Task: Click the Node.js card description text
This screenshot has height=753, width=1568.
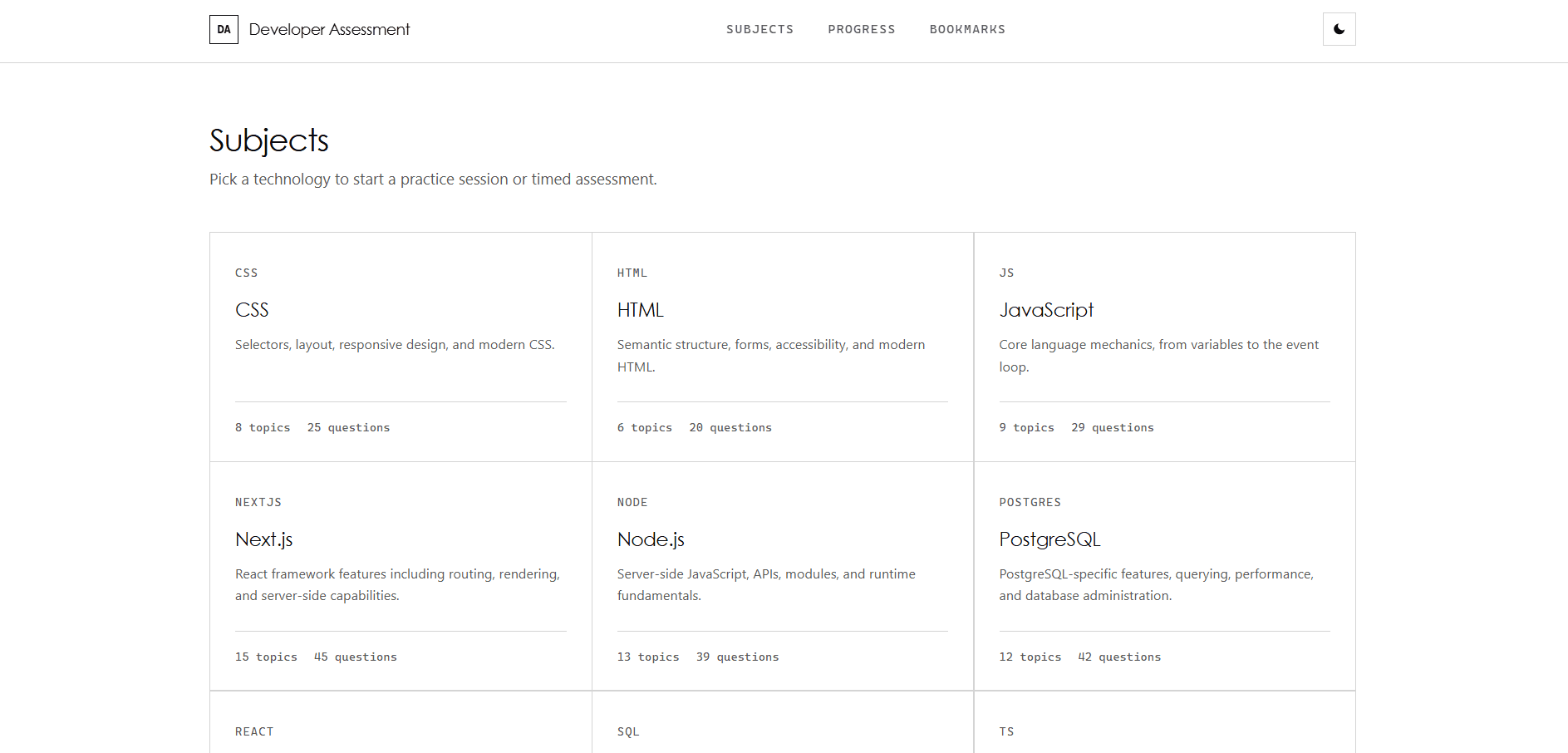Action: 766,585
